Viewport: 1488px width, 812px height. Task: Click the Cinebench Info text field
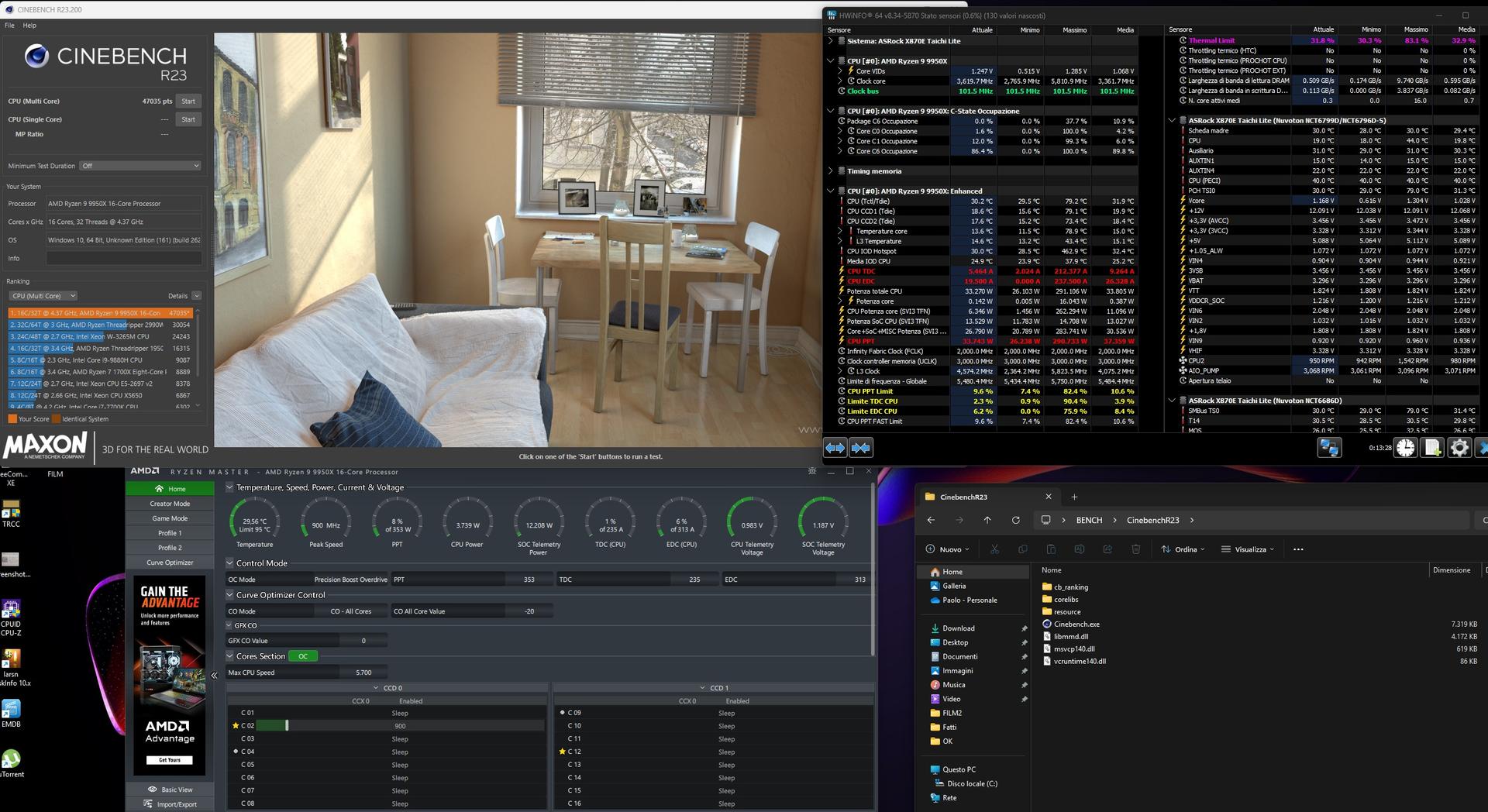tap(124, 258)
